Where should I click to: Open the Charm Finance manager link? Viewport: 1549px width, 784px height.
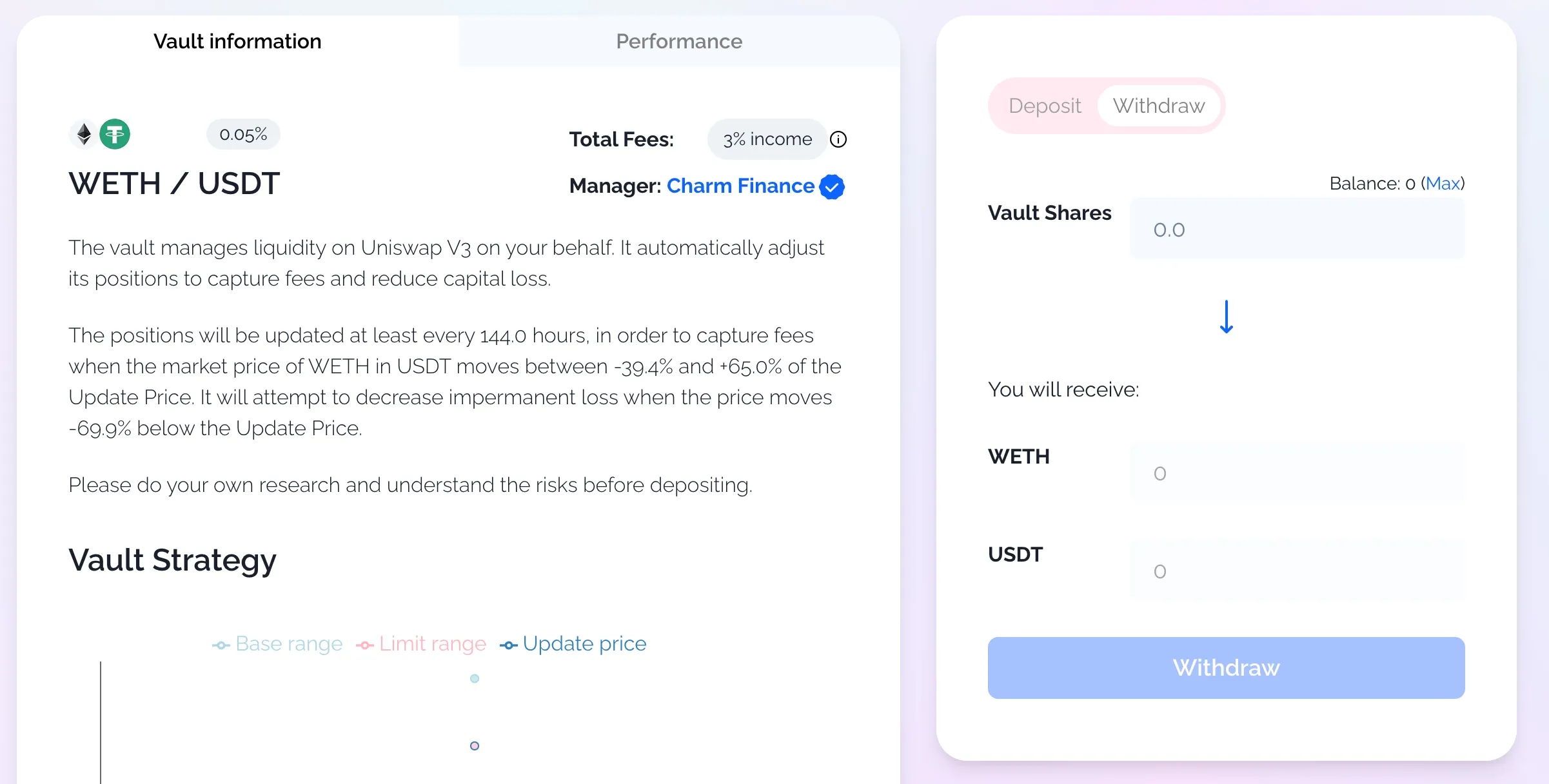tap(740, 186)
